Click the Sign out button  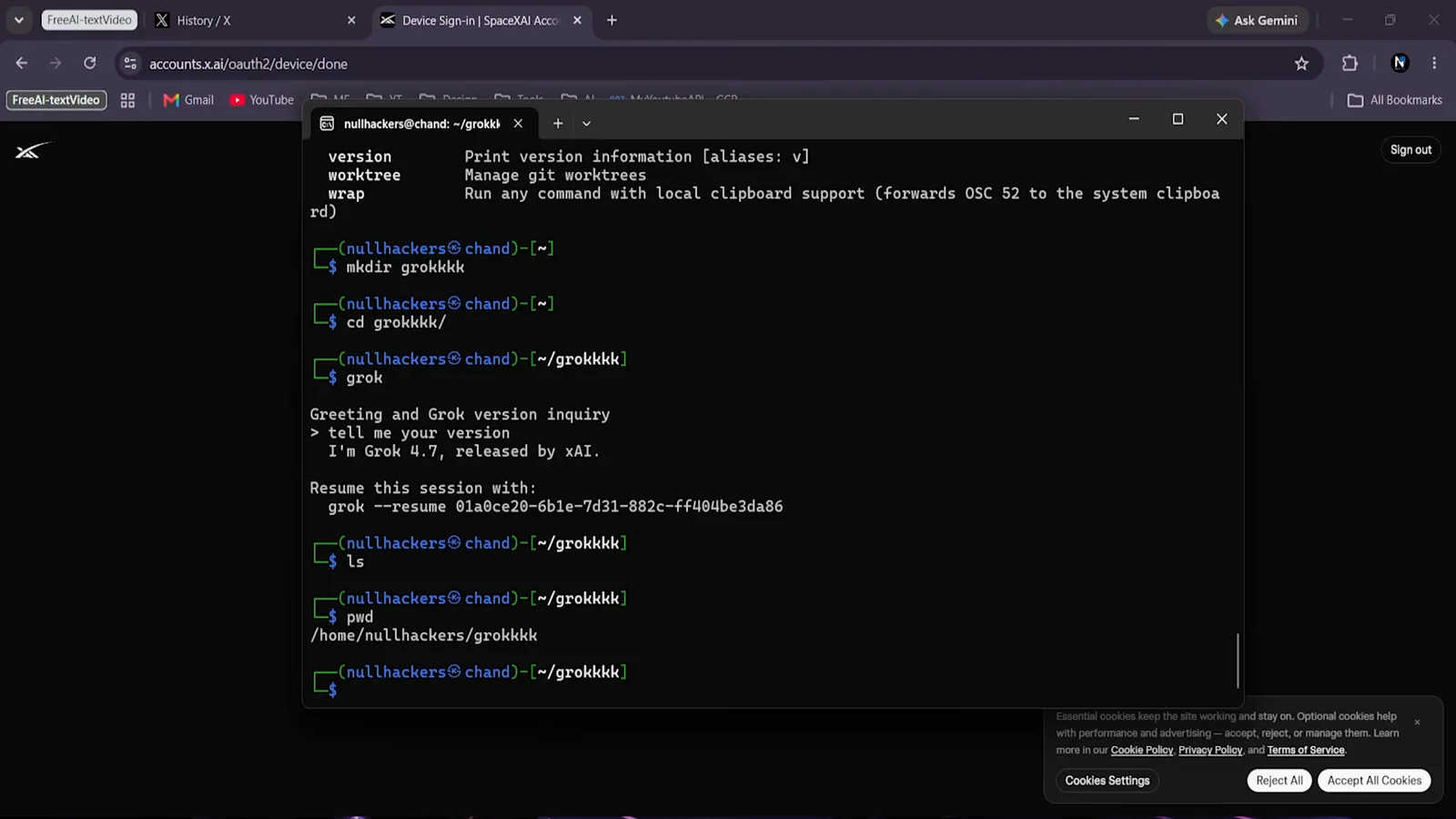point(1410,150)
